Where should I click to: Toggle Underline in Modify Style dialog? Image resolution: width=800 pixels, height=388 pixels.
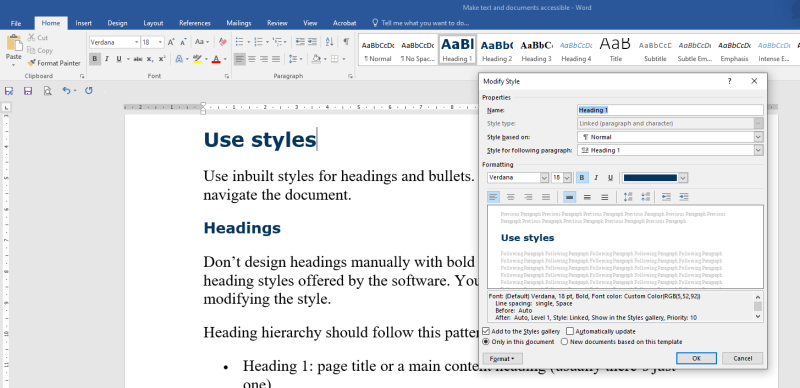click(x=610, y=178)
